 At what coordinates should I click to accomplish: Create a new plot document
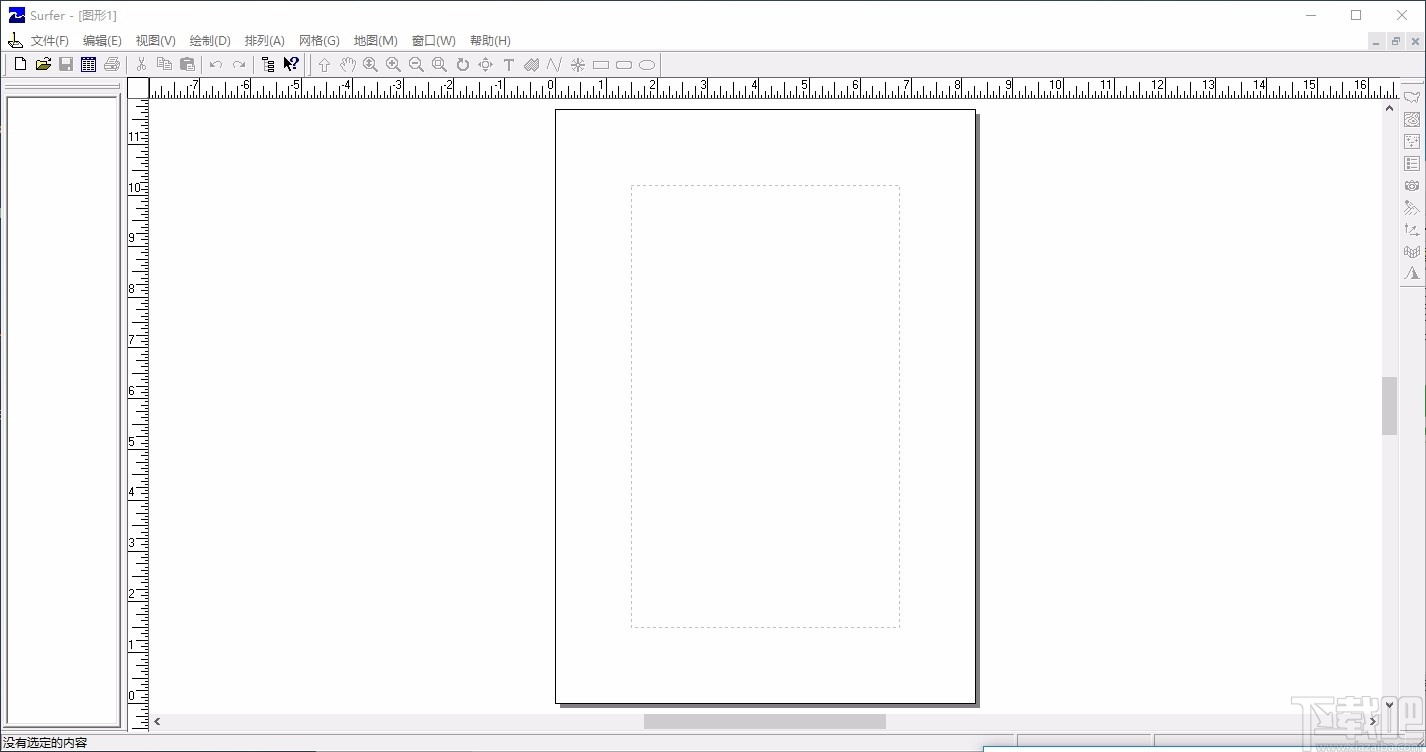pos(20,64)
